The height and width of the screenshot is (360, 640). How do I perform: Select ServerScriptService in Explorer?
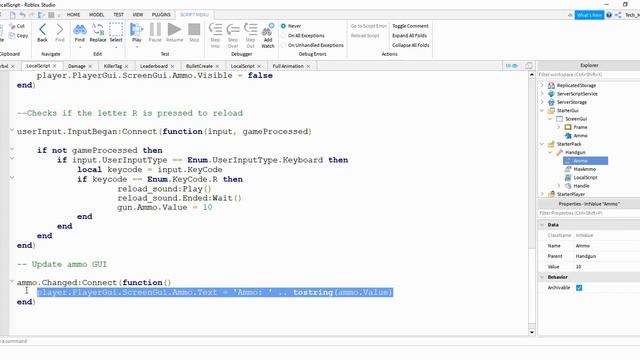tap(577, 94)
